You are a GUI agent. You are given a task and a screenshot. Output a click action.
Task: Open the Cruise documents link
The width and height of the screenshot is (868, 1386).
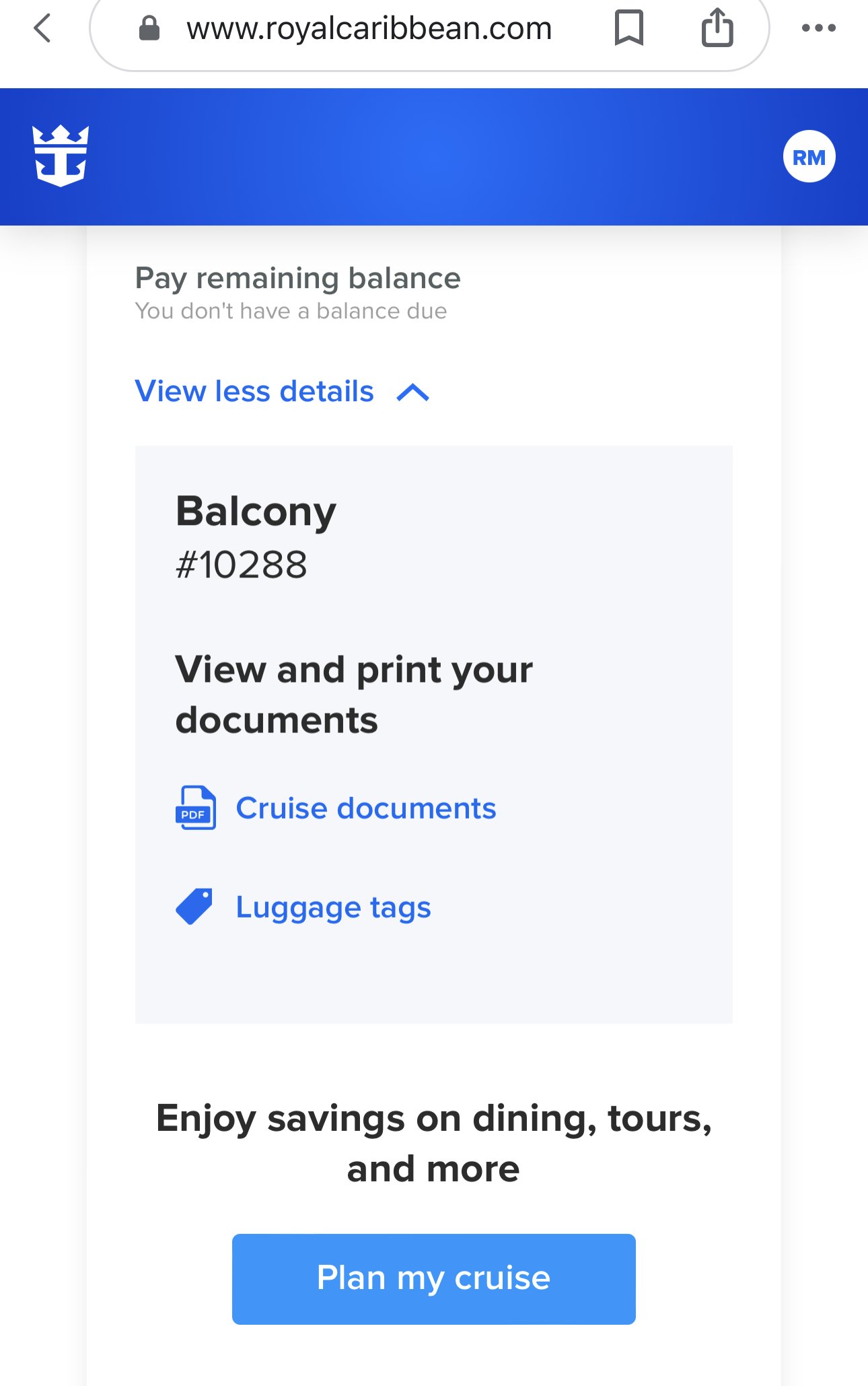pos(366,808)
